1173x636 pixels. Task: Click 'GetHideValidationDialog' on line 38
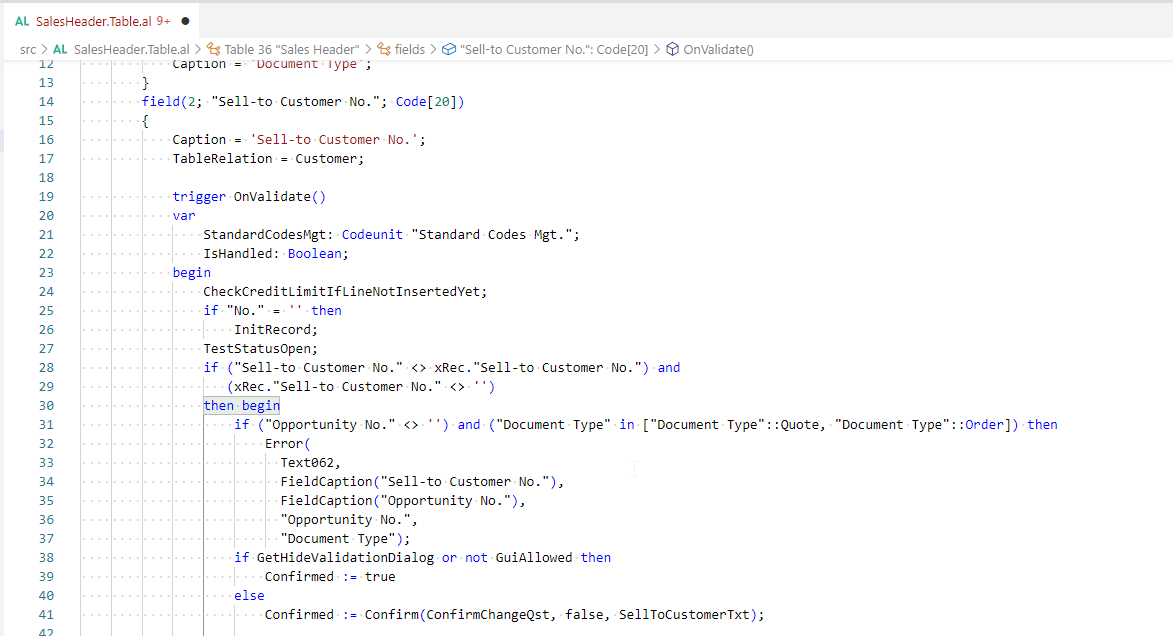pyautogui.click(x=345, y=558)
